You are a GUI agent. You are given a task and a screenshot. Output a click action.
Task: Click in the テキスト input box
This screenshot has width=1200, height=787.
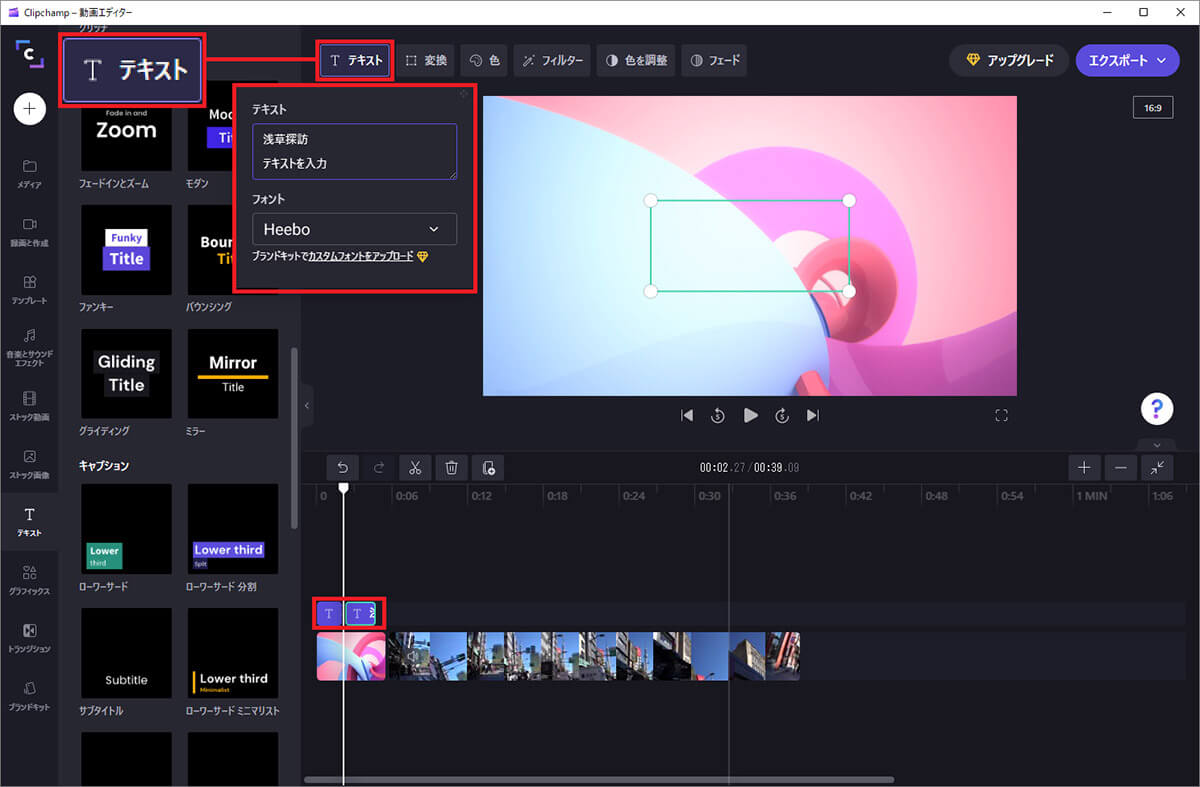click(354, 151)
